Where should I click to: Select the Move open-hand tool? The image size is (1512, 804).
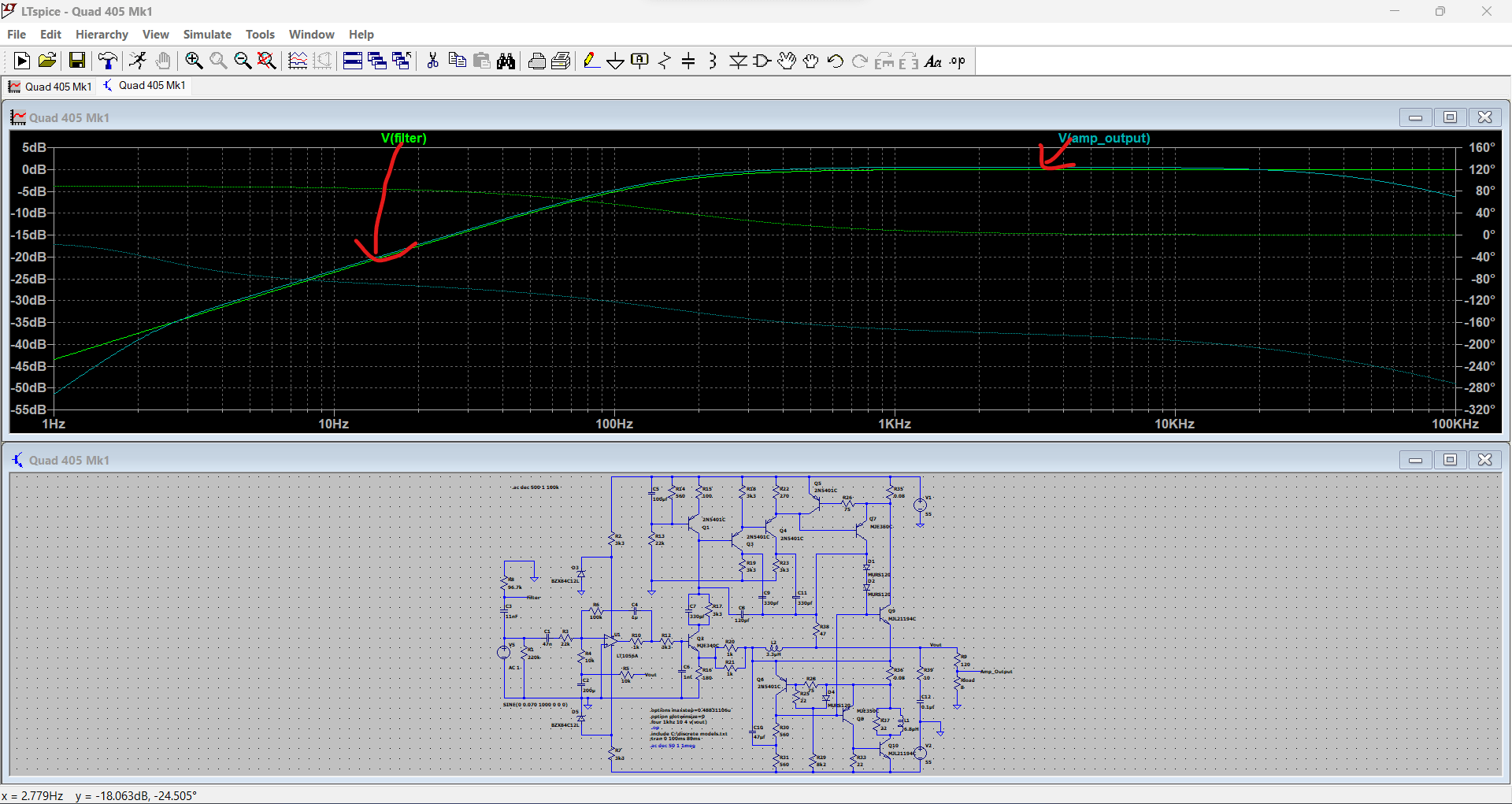pos(786,61)
